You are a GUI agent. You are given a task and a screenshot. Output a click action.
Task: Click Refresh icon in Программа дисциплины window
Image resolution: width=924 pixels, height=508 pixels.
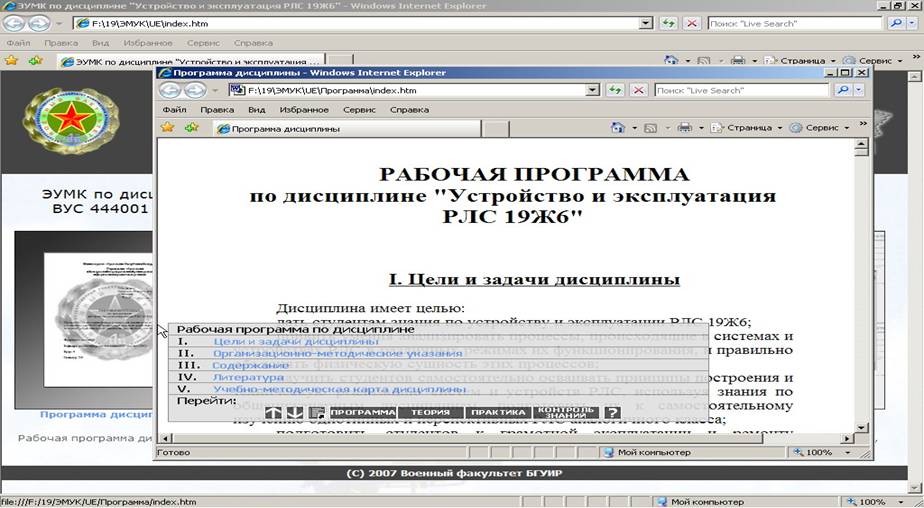pos(617,90)
